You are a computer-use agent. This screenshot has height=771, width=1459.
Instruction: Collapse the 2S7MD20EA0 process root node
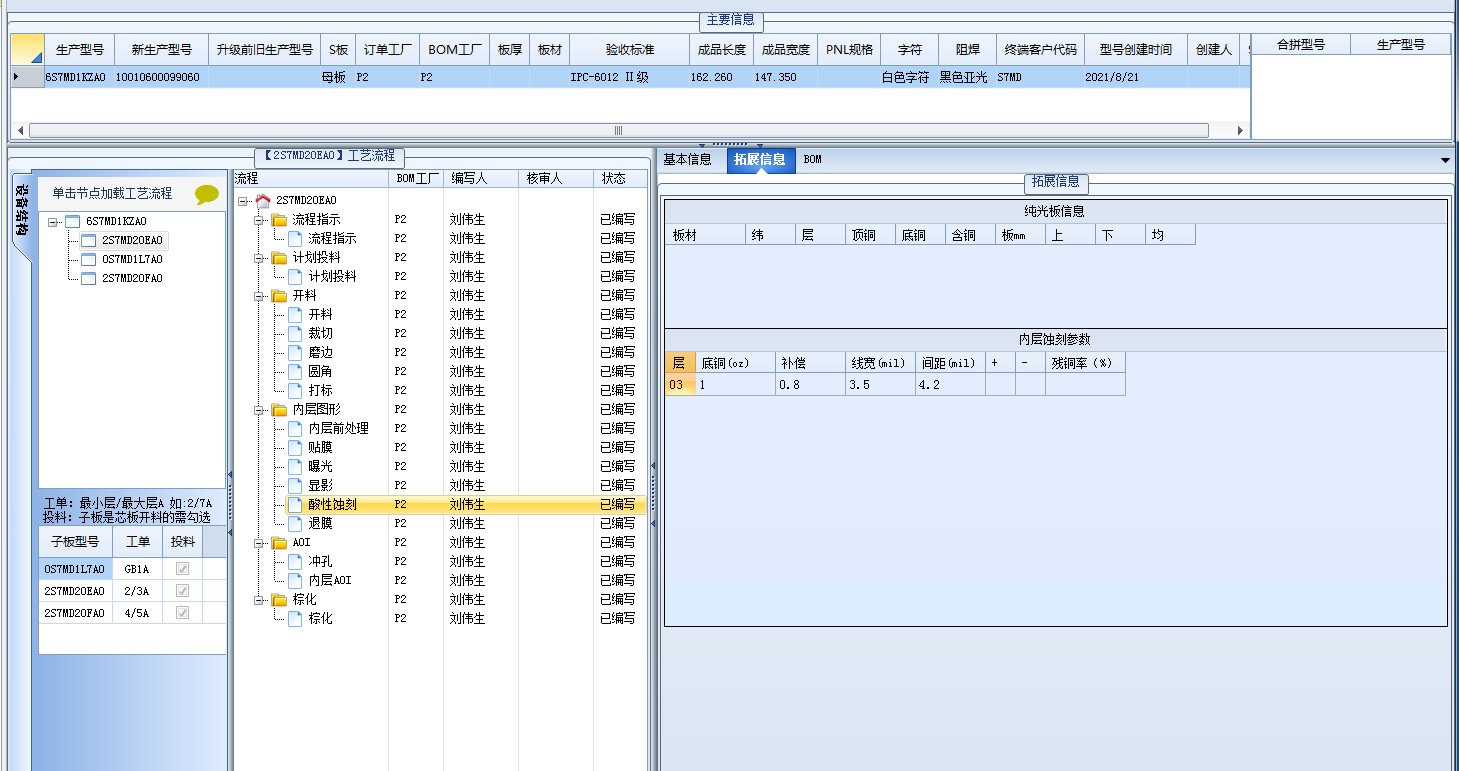(x=244, y=201)
